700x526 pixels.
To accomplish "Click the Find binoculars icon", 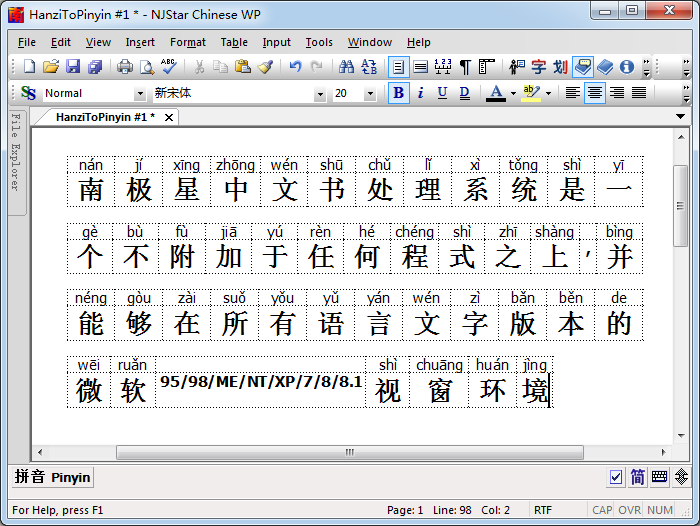I will click(x=346, y=67).
